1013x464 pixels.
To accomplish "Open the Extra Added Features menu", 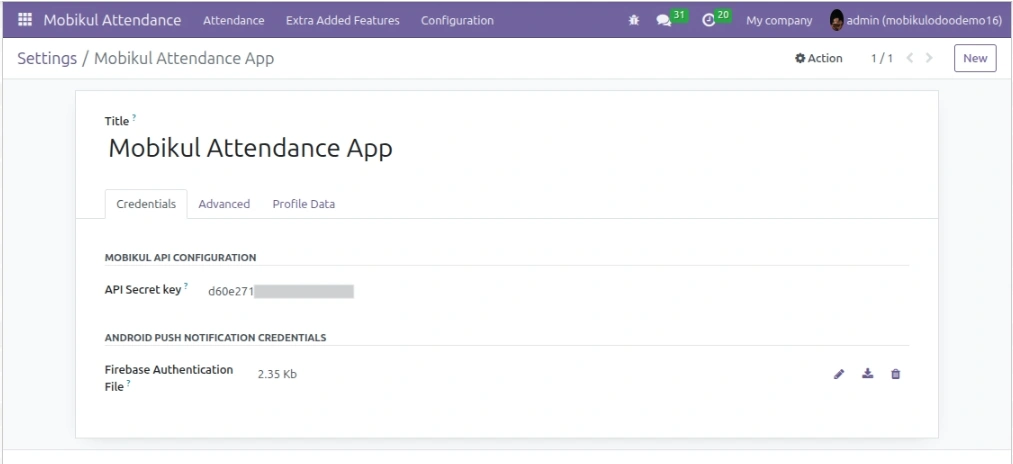I will [342, 21].
